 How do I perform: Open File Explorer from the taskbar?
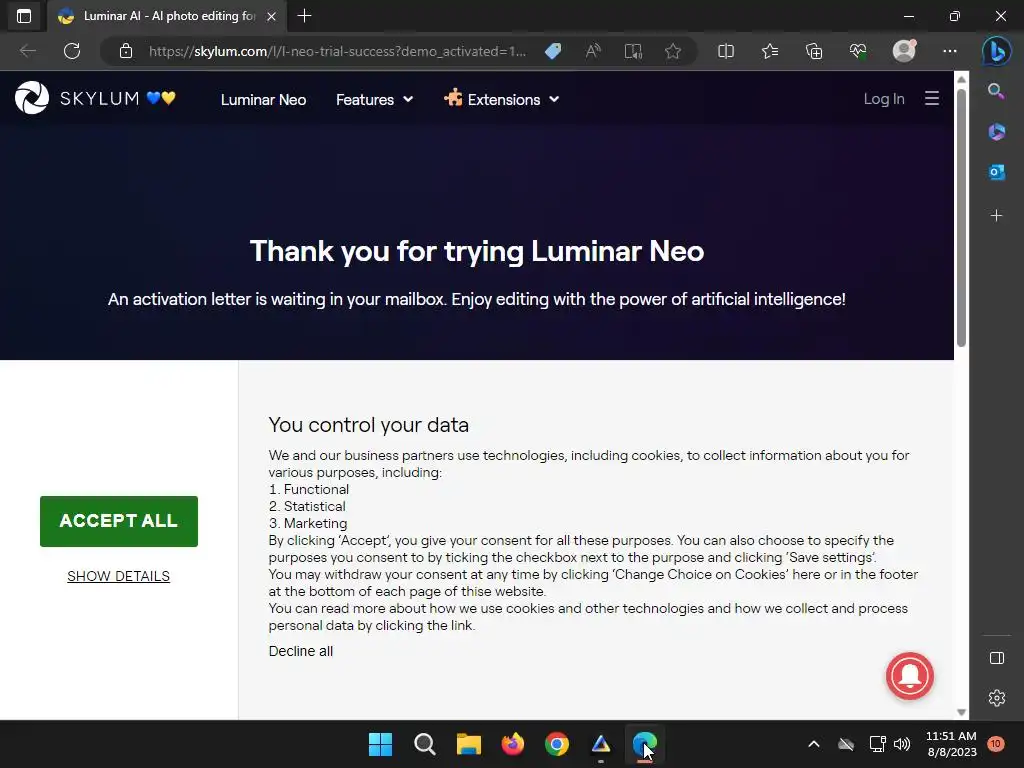click(x=469, y=744)
